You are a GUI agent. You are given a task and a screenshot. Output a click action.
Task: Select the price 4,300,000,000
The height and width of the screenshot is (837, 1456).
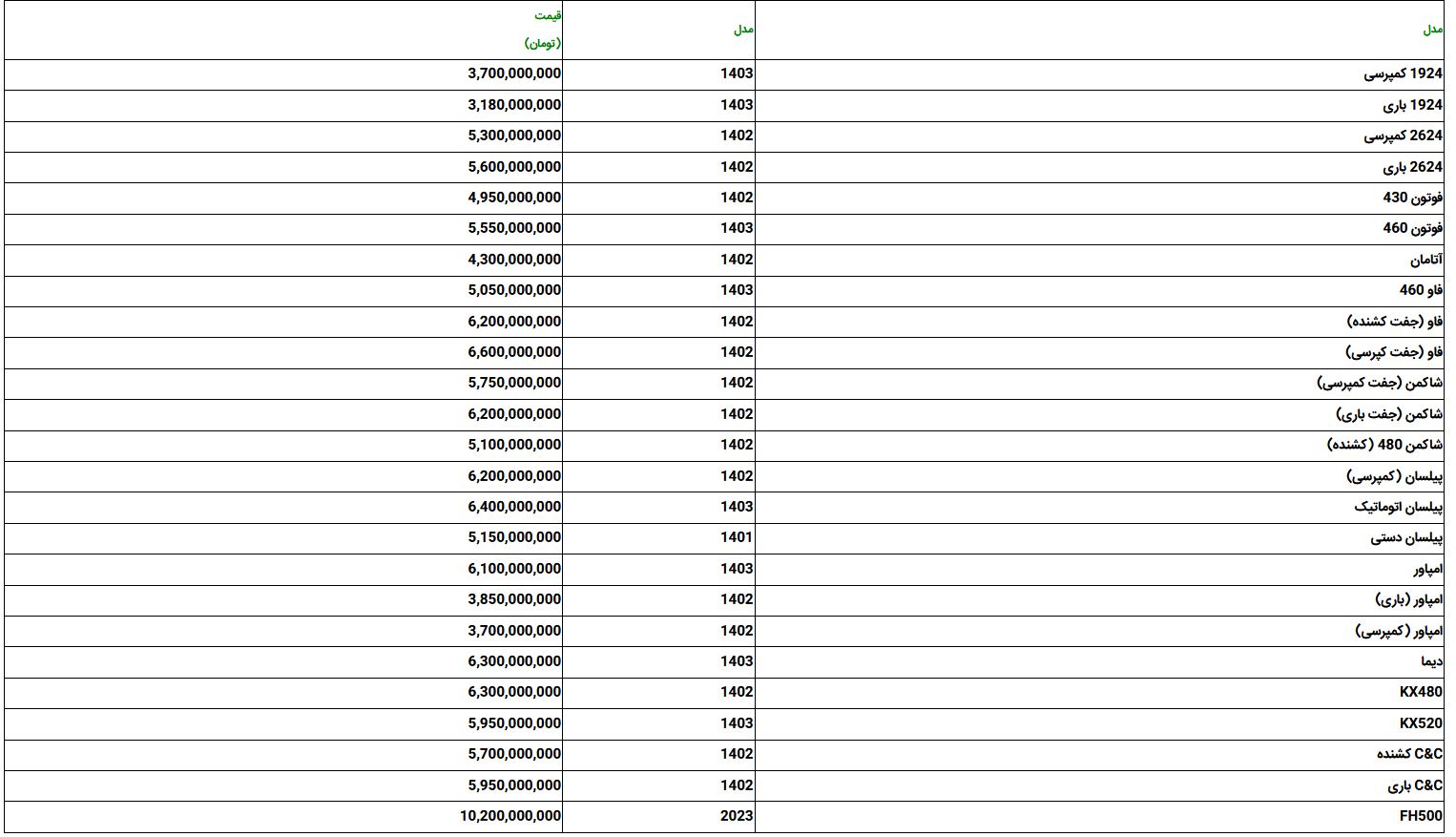pos(514,260)
